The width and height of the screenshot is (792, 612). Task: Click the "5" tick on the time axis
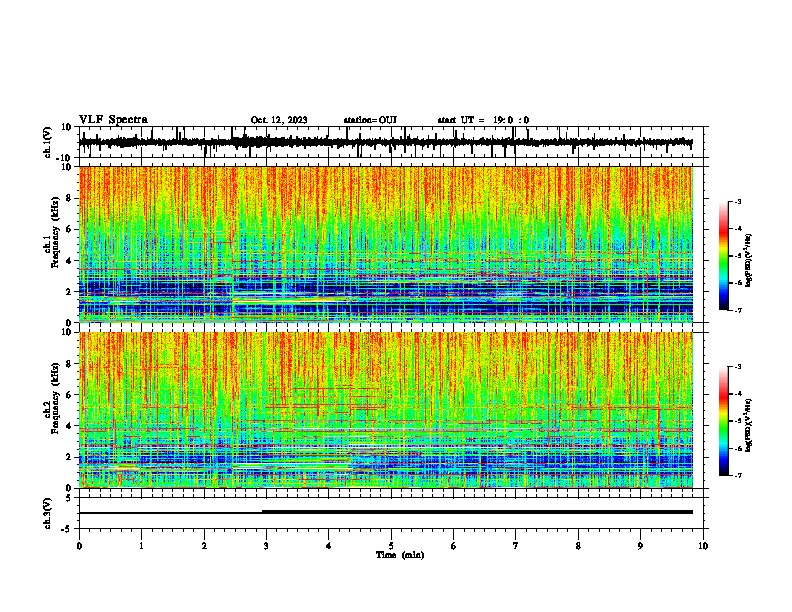[391, 546]
